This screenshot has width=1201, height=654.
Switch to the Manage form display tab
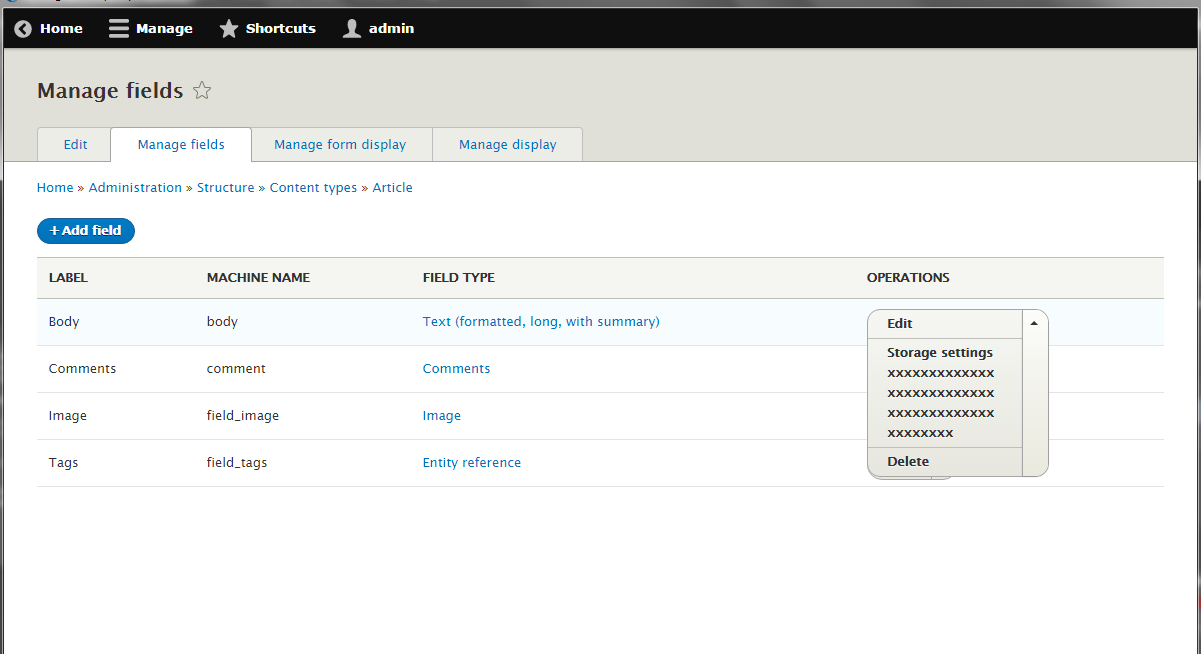(341, 144)
